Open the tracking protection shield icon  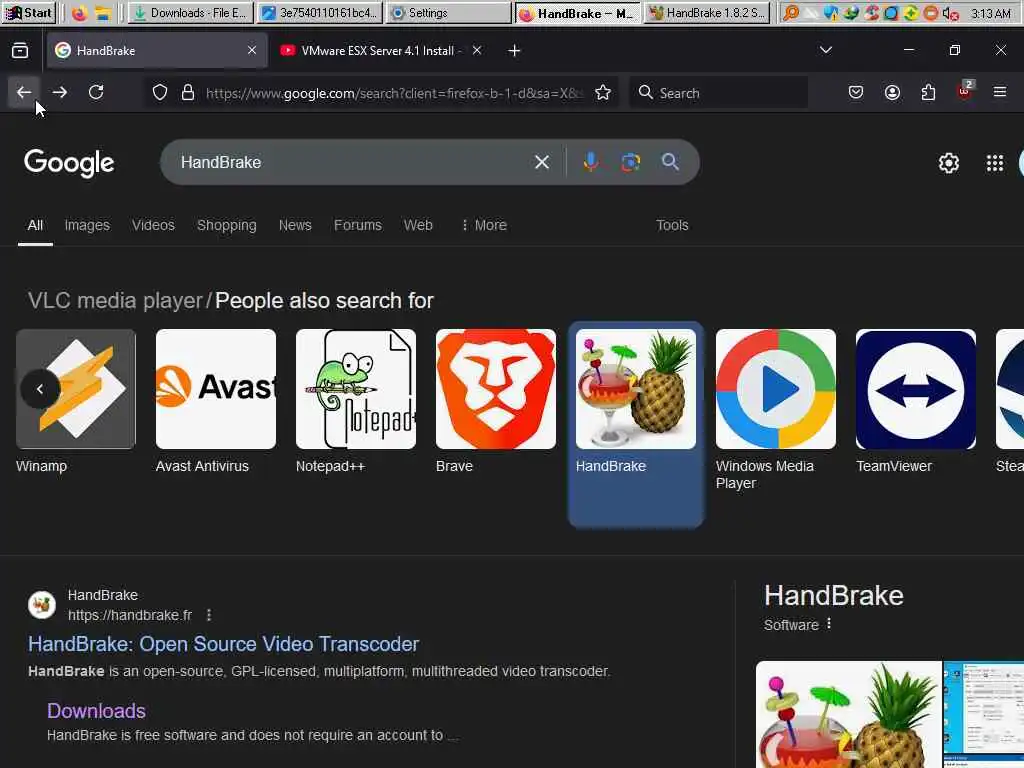tap(159, 93)
